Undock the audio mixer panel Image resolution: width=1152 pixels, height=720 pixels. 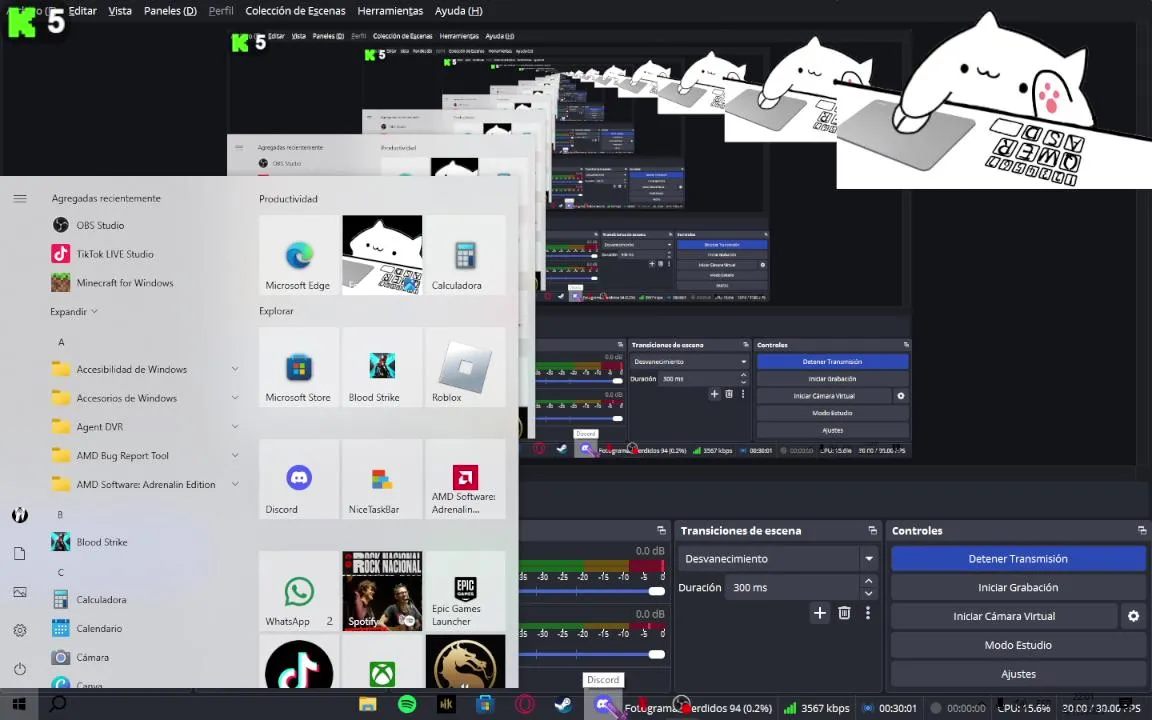[661, 530]
